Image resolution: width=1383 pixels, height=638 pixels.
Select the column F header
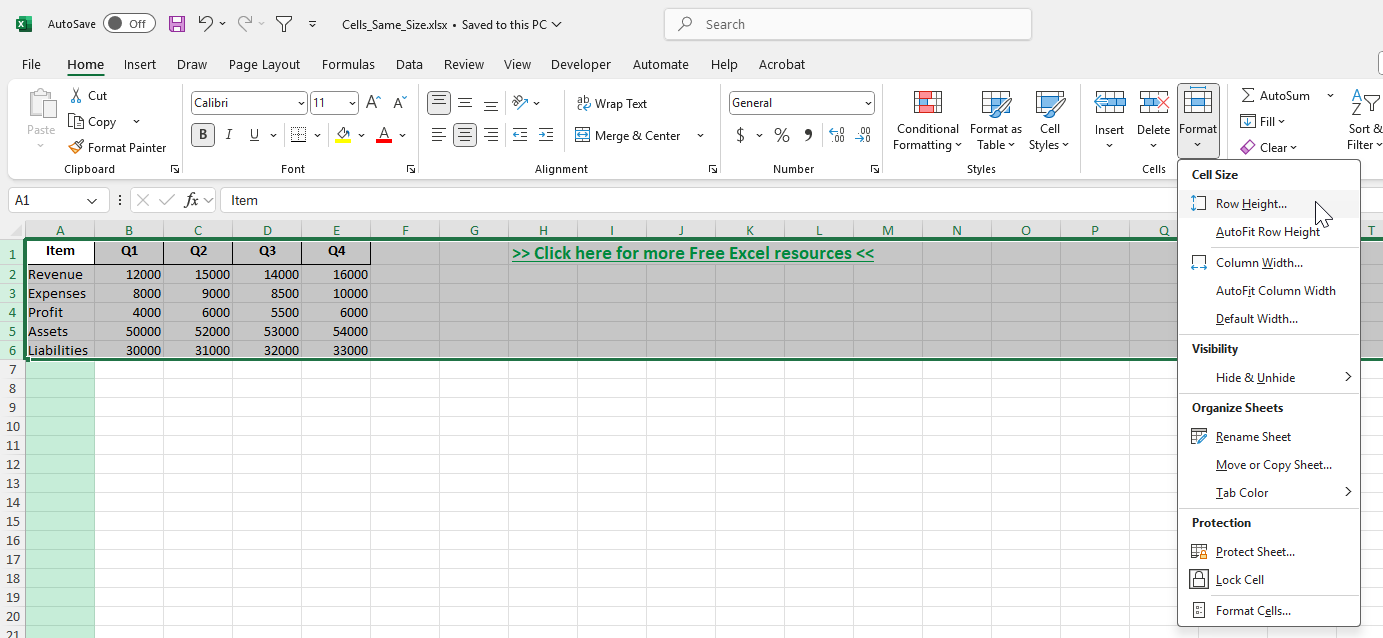coord(405,231)
